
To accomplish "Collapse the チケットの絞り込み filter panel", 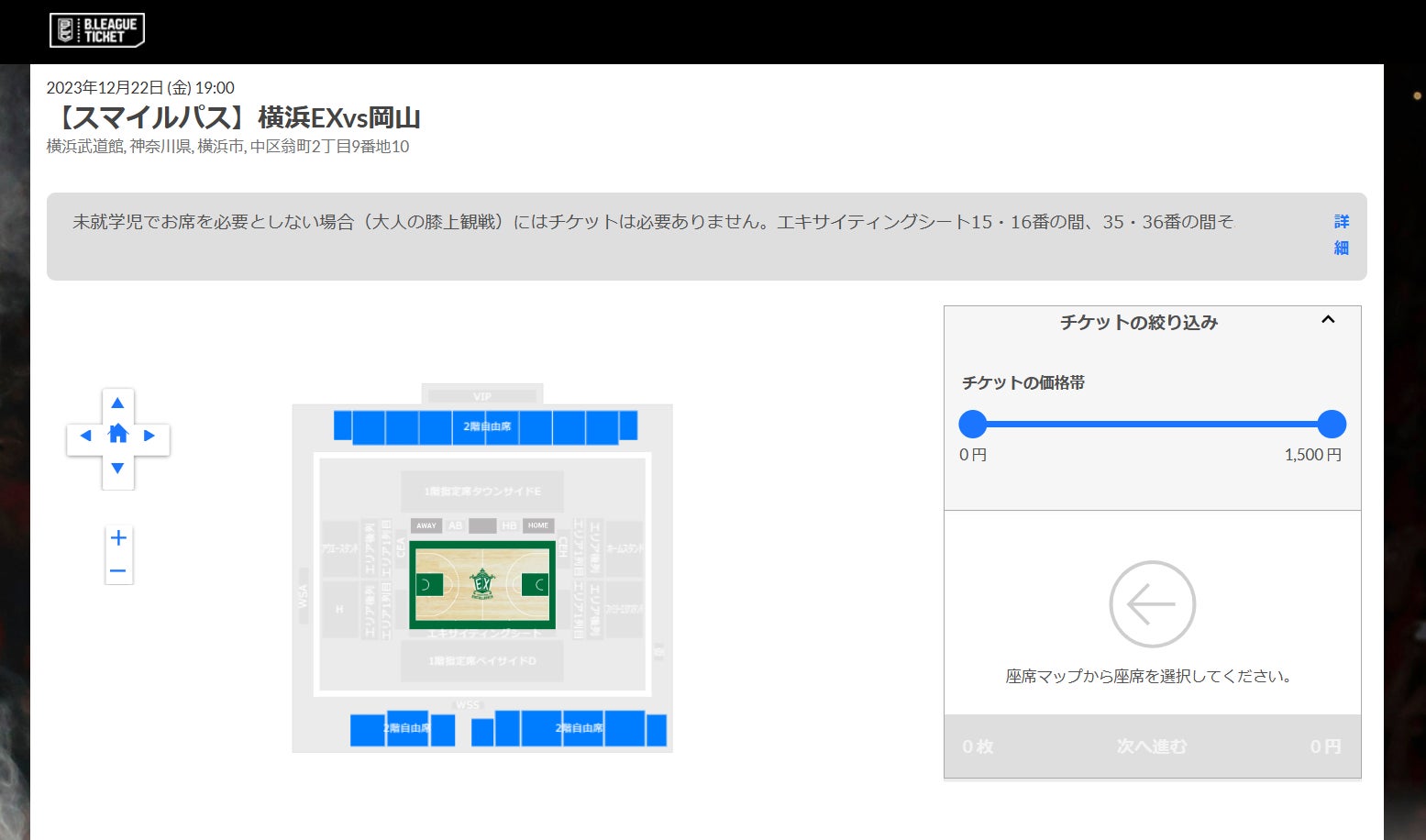I will pyautogui.click(x=1327, y=320).
